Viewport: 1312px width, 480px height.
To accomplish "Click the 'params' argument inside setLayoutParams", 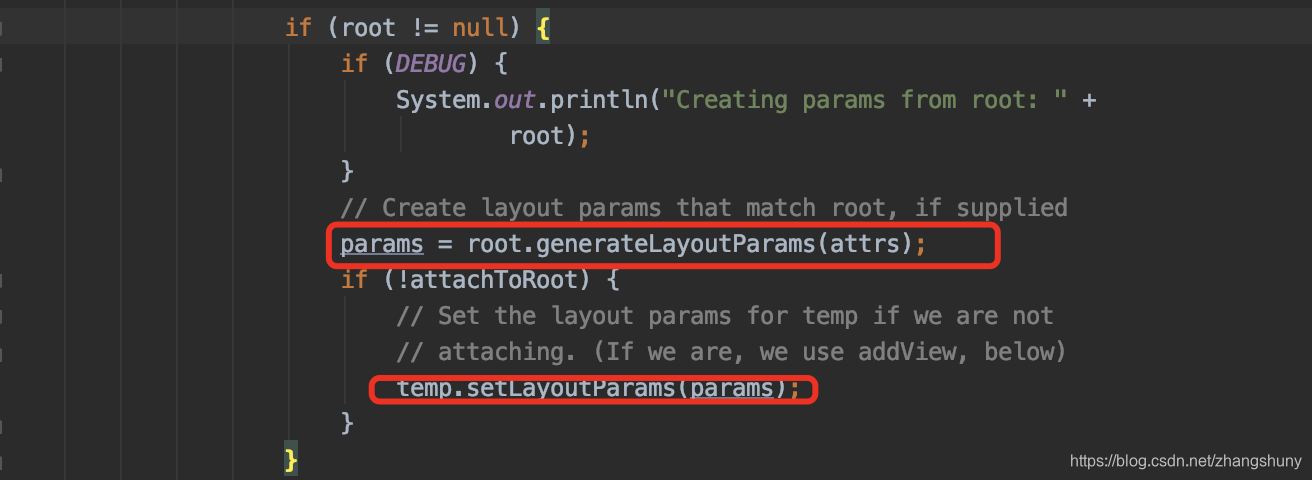I will coord(732,388).
